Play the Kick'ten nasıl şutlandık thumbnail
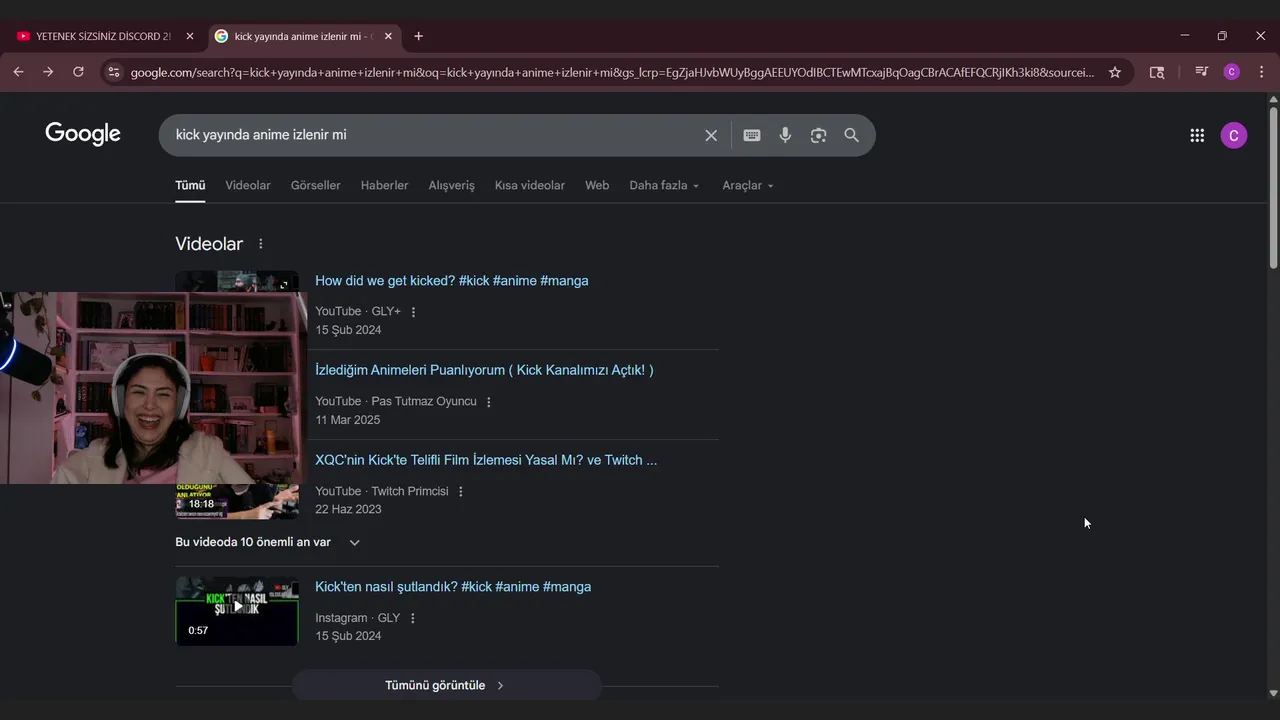 click(237, 610)
